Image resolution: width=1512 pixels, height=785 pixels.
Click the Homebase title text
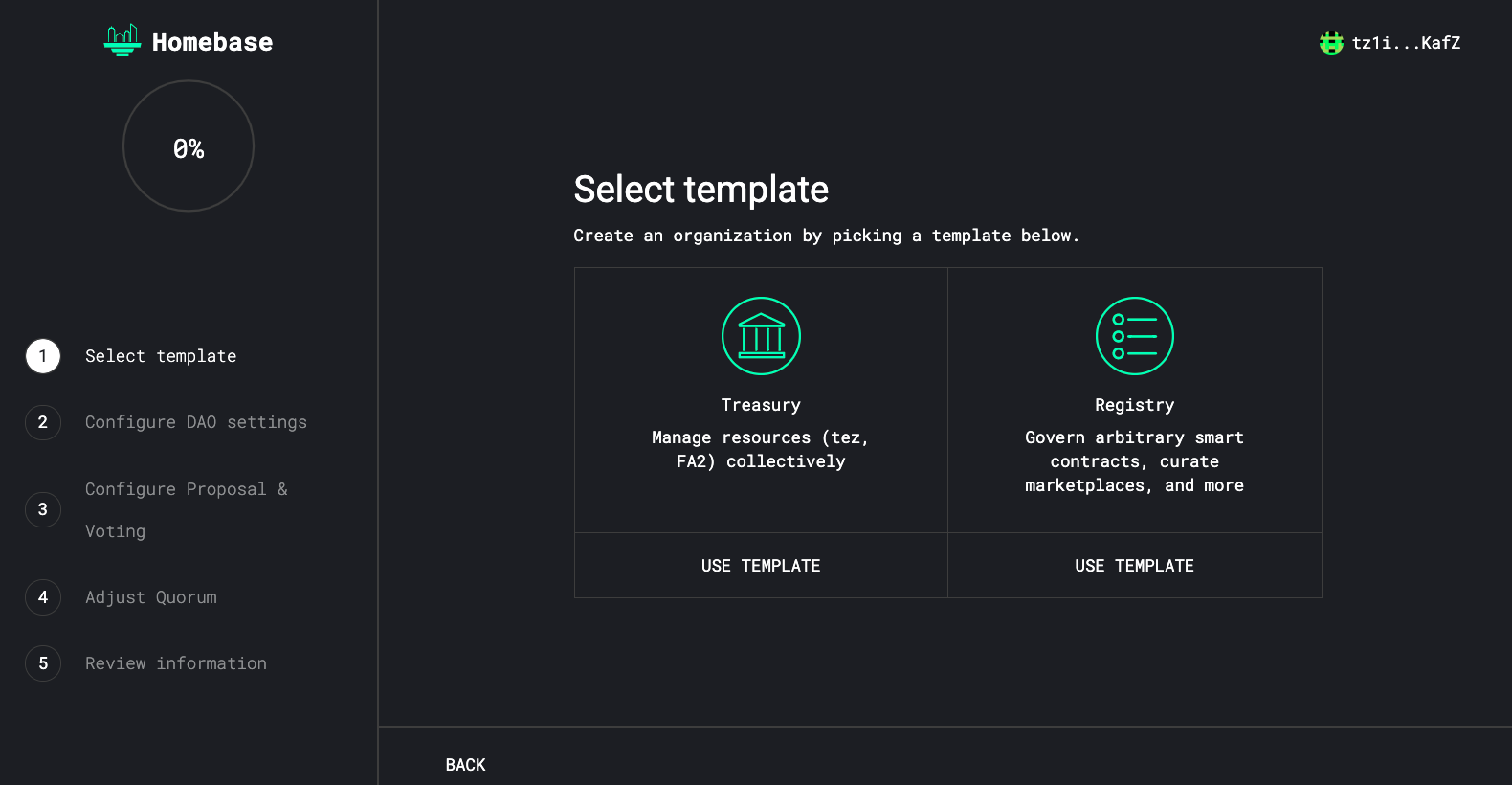[212, 42]
